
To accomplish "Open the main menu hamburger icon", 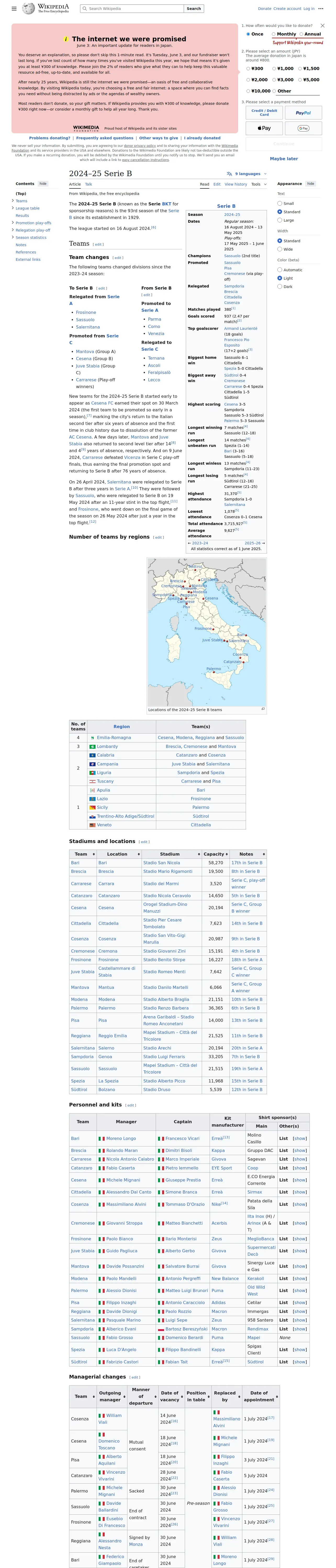I will pos(14,9).
